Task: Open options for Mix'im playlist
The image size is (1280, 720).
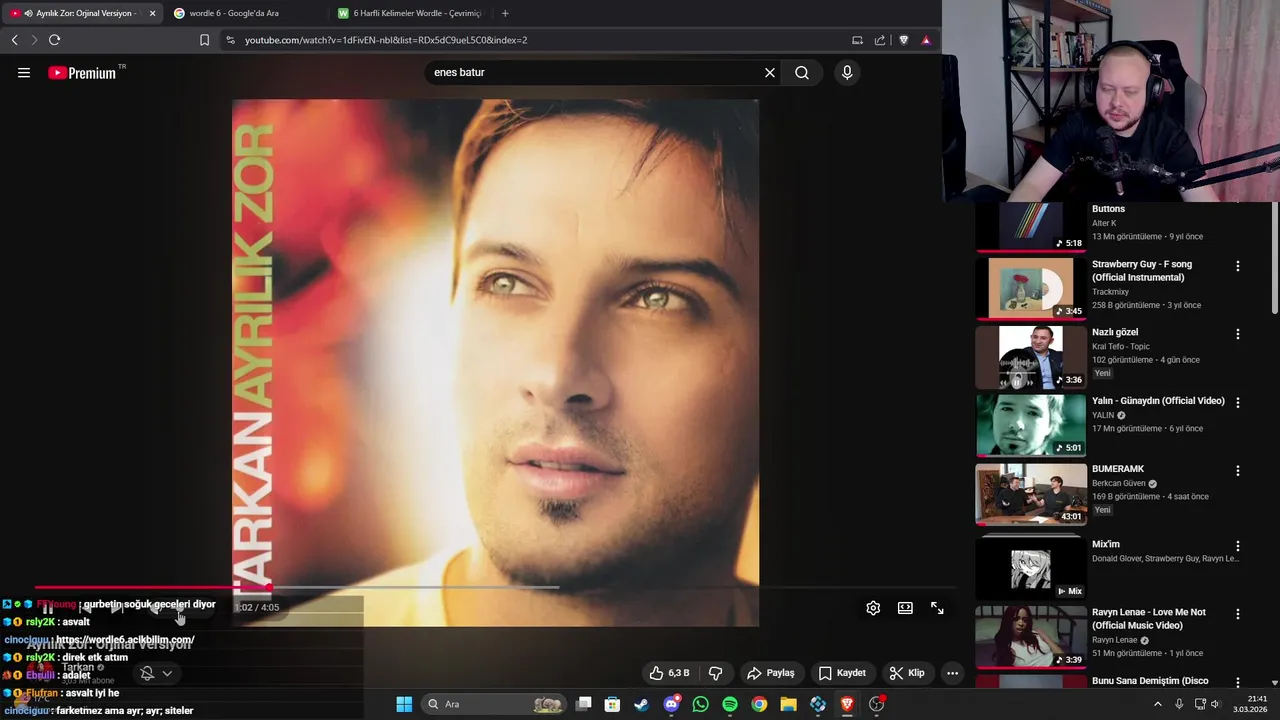Action: point(1238,546)
